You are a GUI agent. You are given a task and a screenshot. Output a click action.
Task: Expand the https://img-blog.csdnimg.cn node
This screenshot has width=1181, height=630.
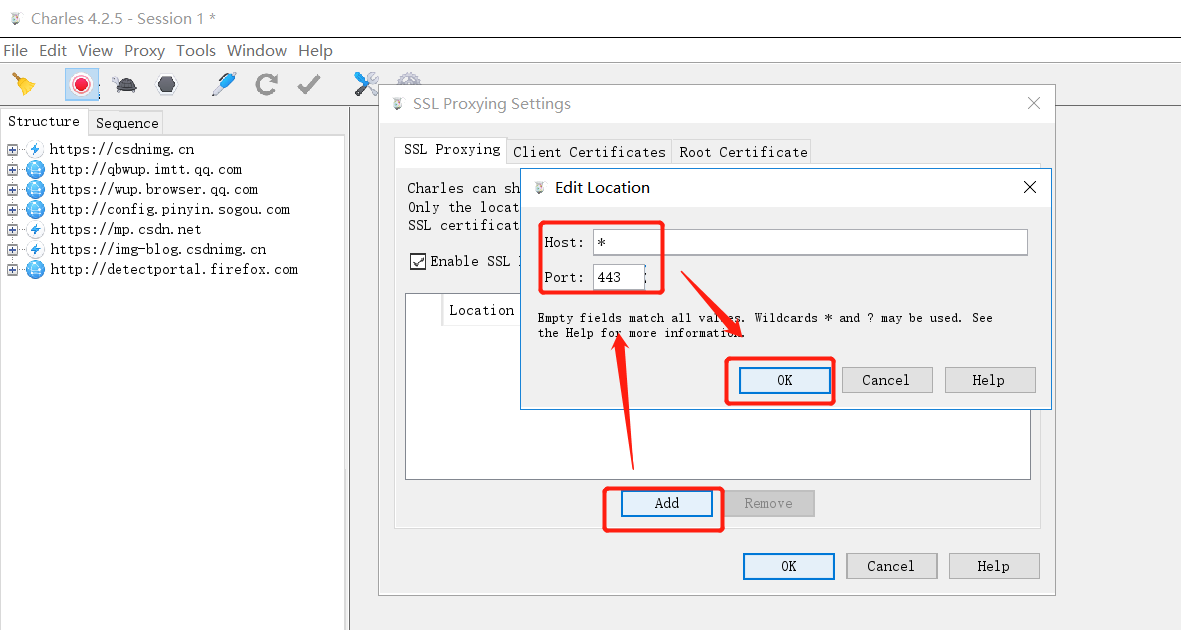(12, 249)
